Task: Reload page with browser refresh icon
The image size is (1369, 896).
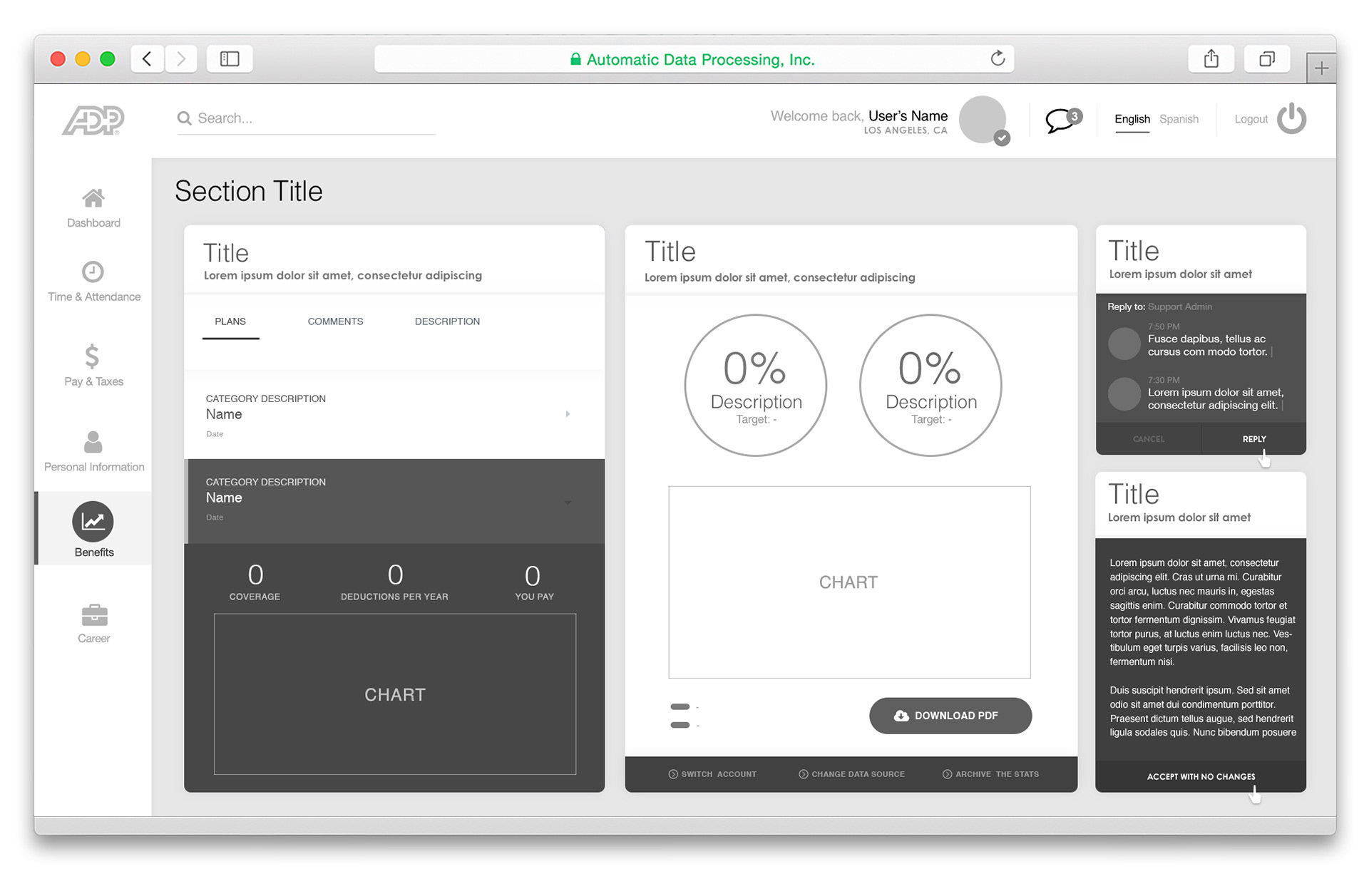Action: 998,58
